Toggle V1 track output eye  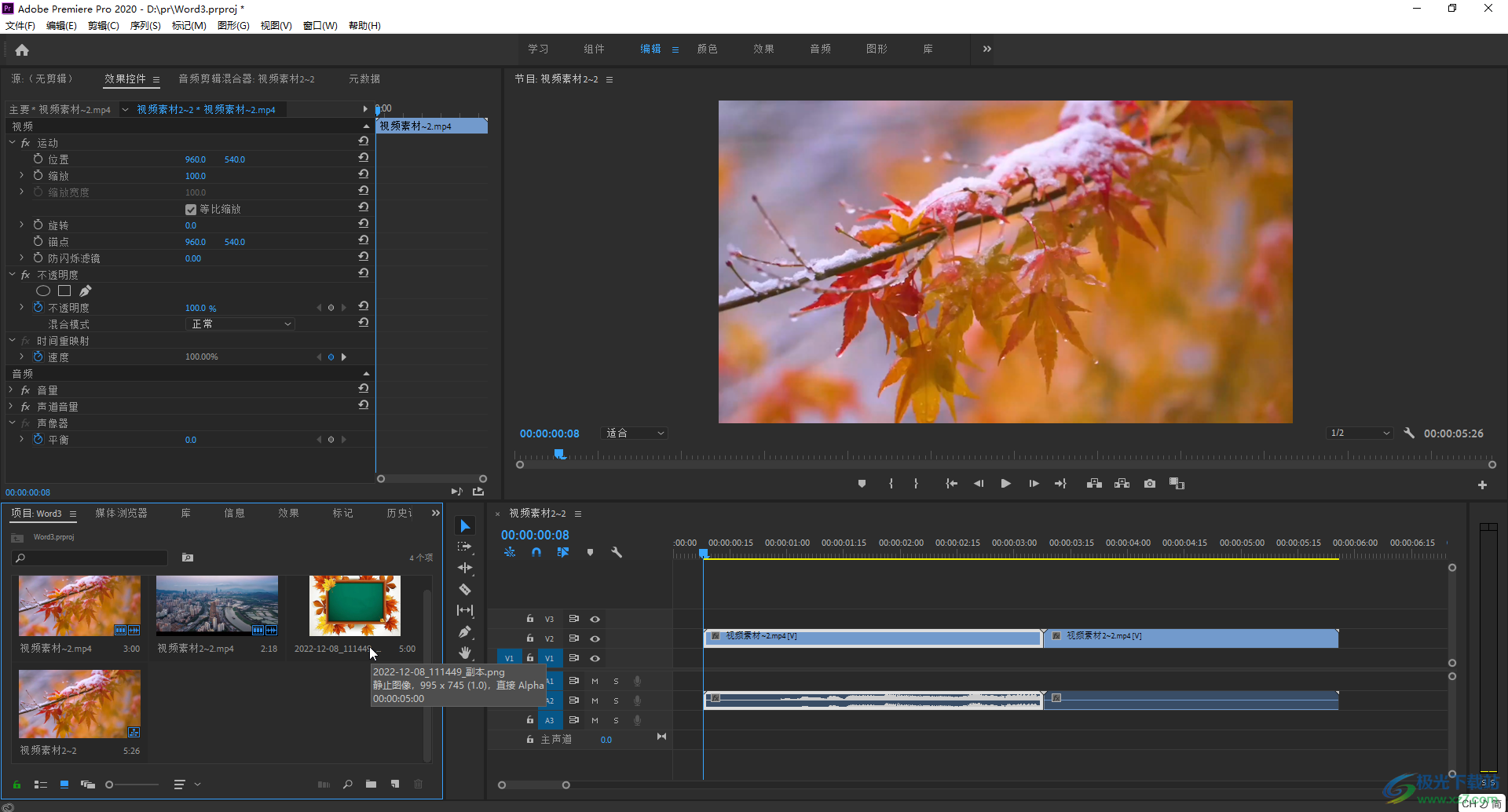point(595,658)
